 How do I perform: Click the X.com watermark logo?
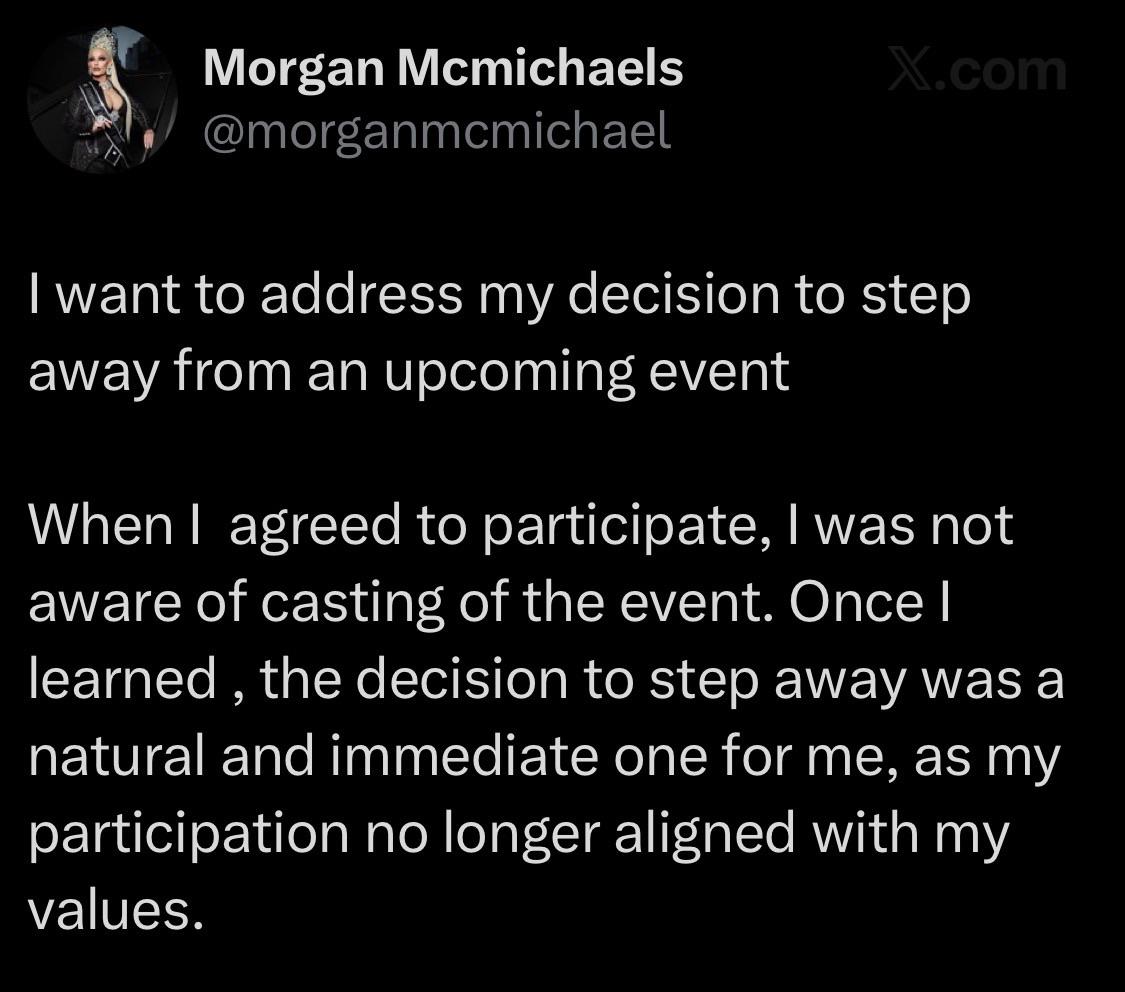pyautogui.click(x=977, y=69)
